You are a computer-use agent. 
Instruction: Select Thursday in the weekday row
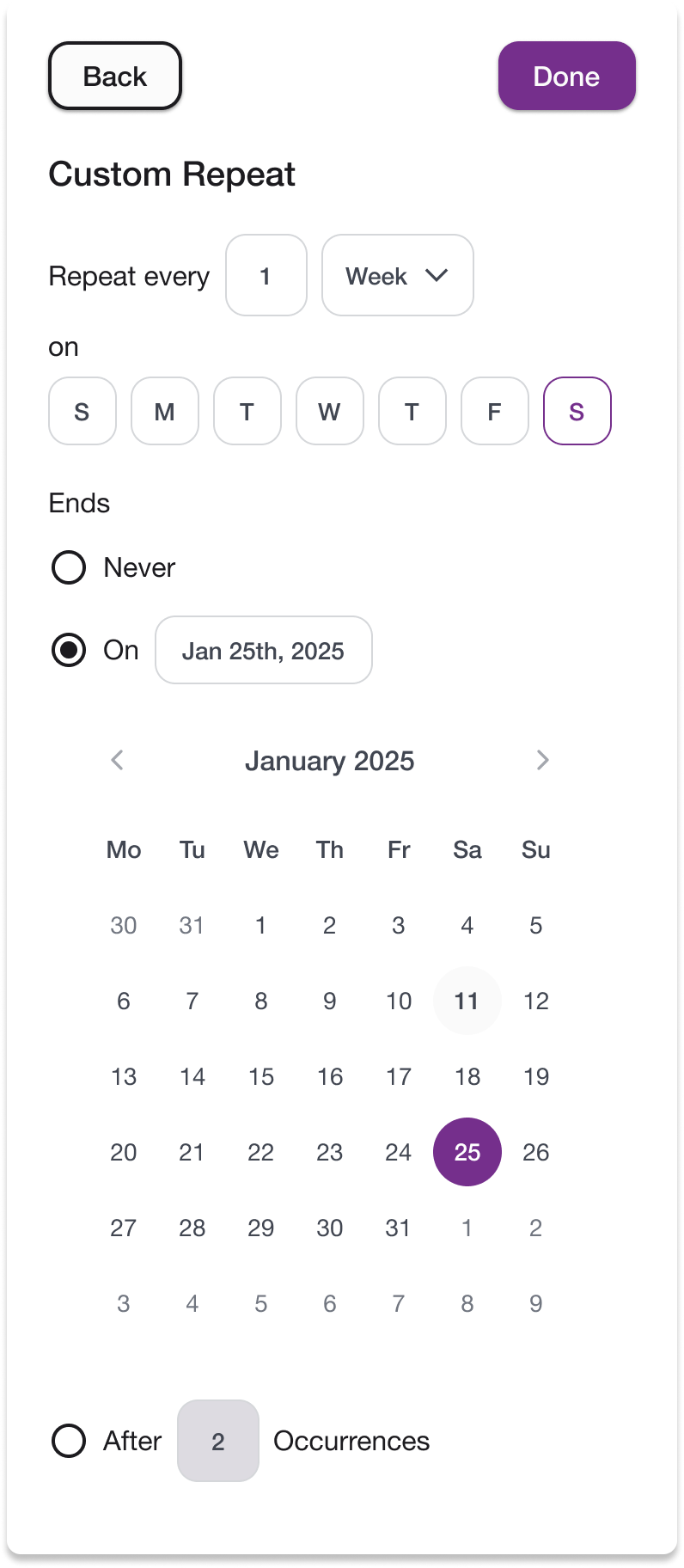pyautogui.click(x=412, y=411)
